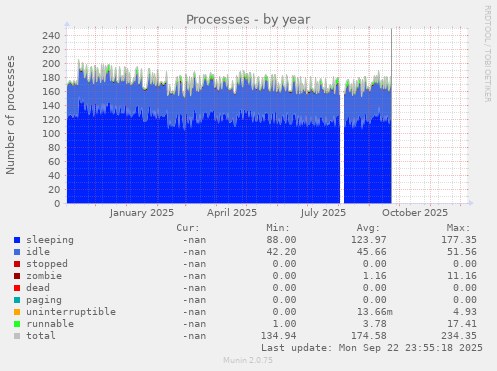Click the gray total legend swatch
The width and height of the screenshot is (497, 371).
click(x=17, y=336)
